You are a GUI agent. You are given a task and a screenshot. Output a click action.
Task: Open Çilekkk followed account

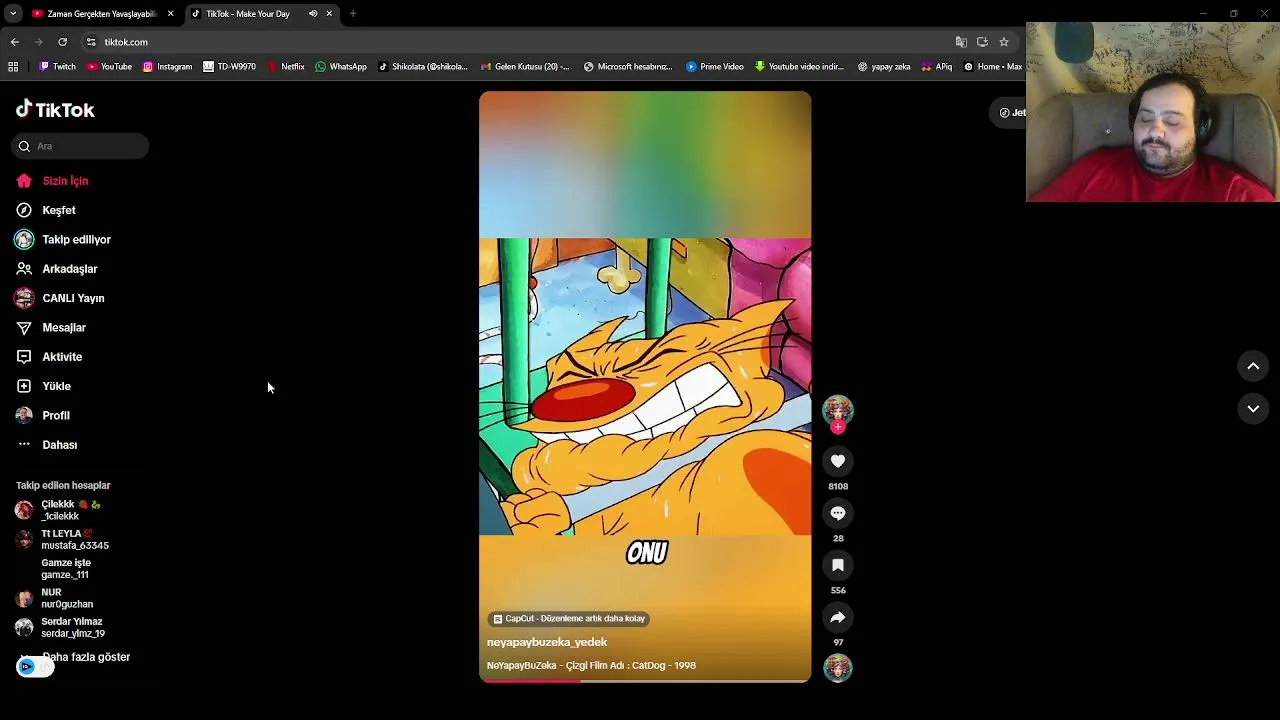click(x=60, y=510)
